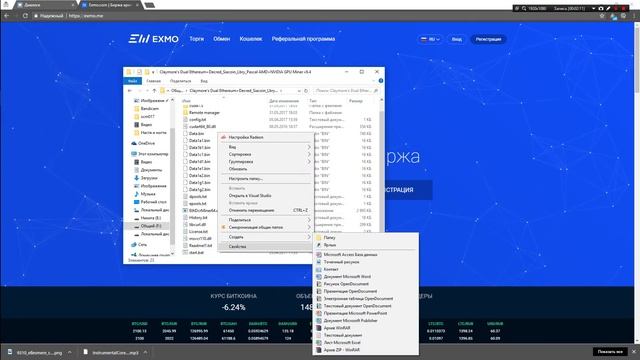Click the Bandicam camera screenshot icon
Viewport: 640px width, 360px height.
click(x=601, y=8)
